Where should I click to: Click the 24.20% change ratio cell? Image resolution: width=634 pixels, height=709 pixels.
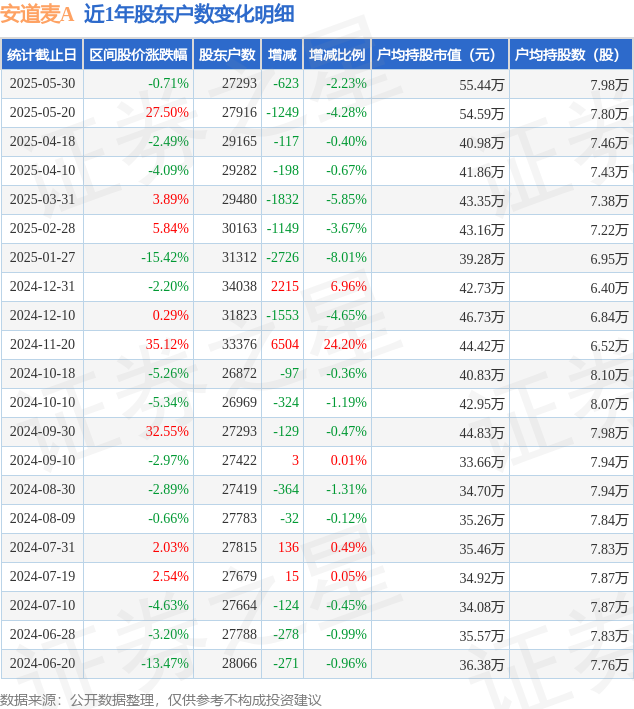345,345
